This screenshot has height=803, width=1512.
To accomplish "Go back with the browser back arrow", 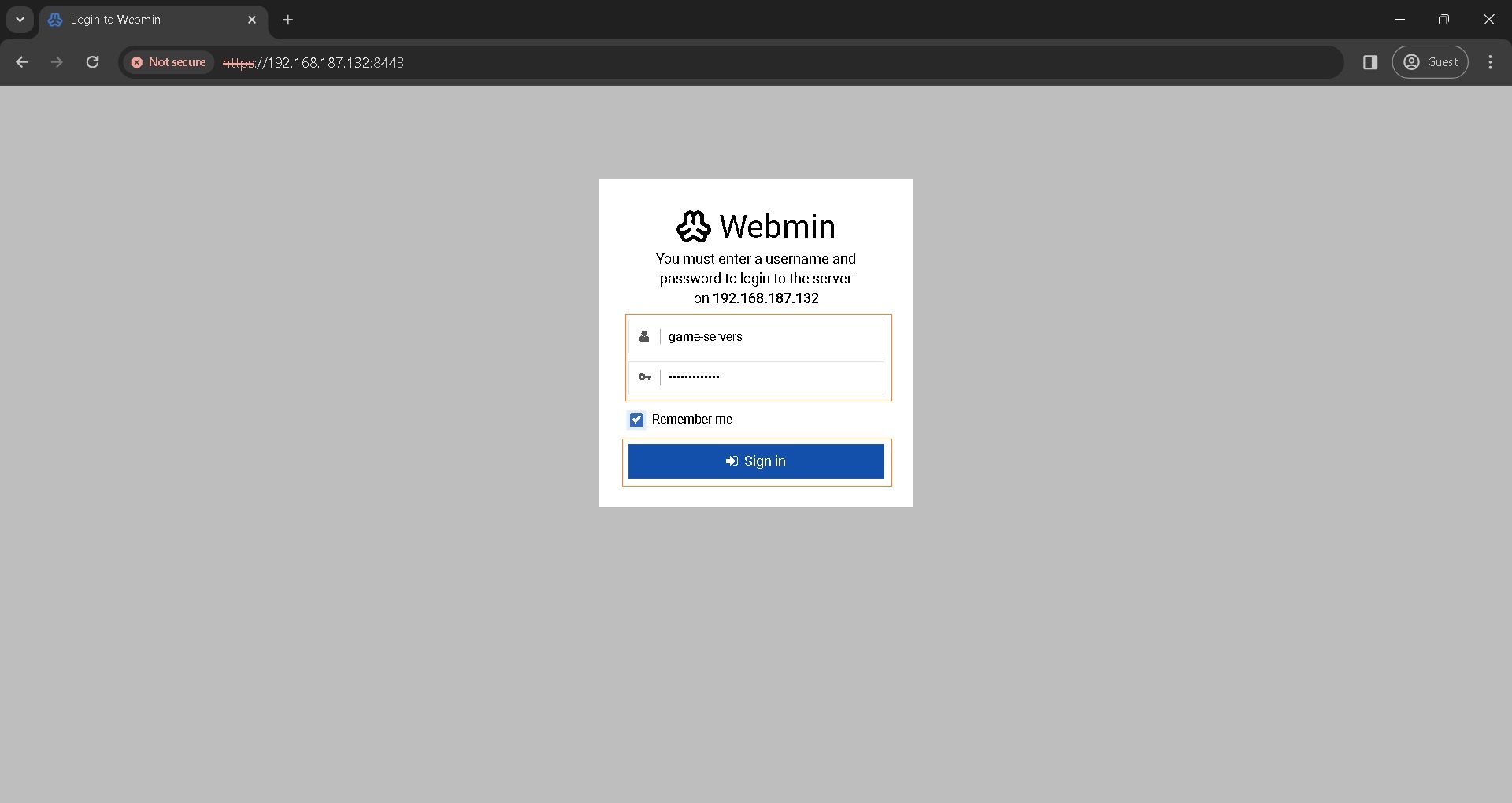I will (x=22, y=62).
